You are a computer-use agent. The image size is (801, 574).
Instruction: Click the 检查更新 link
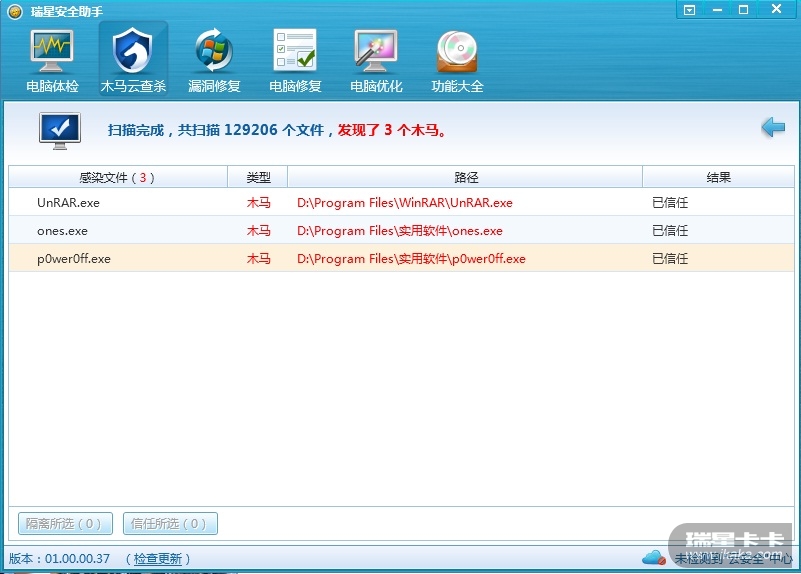tap(158, 559)
